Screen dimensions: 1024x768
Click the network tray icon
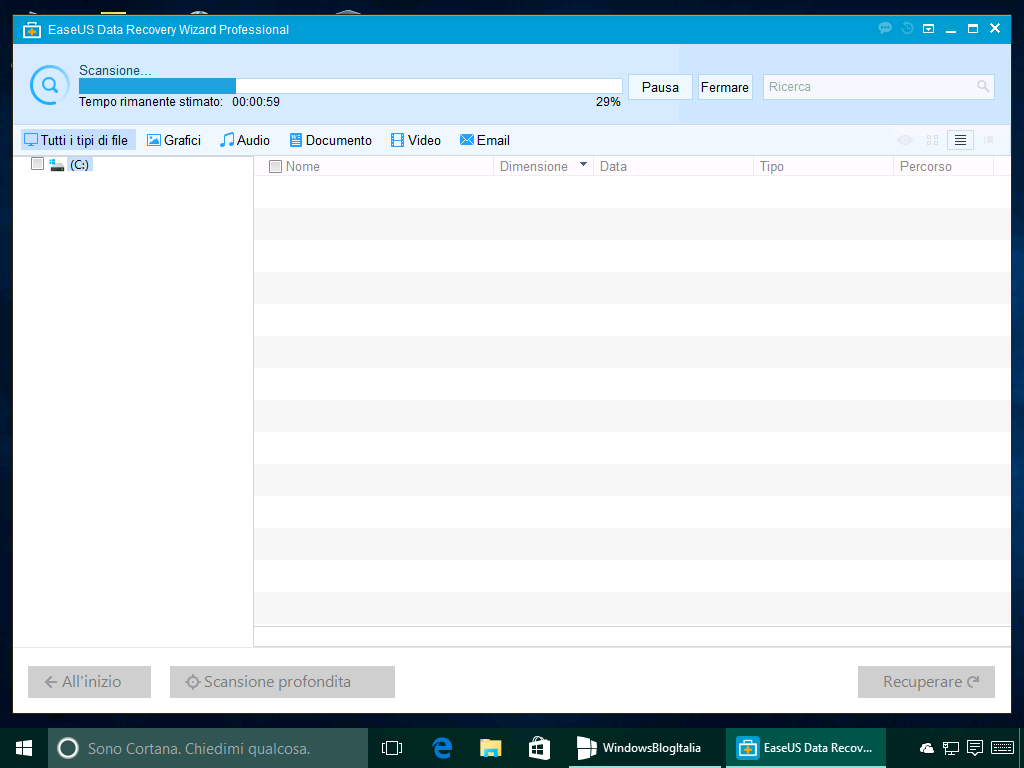pyautogui.click(x=951, y=748)
